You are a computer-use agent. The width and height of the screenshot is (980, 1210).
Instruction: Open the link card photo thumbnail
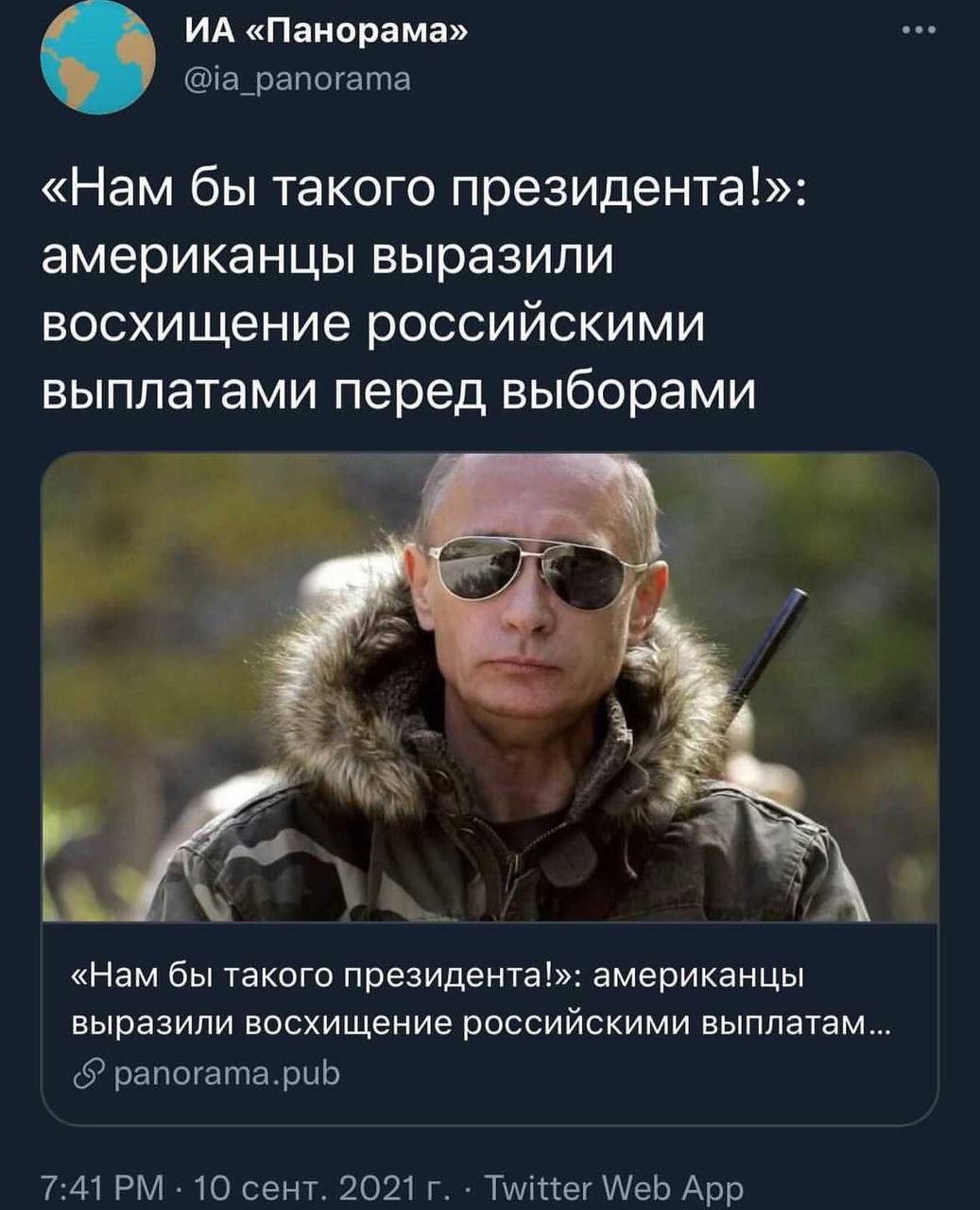tap(490, 687)
